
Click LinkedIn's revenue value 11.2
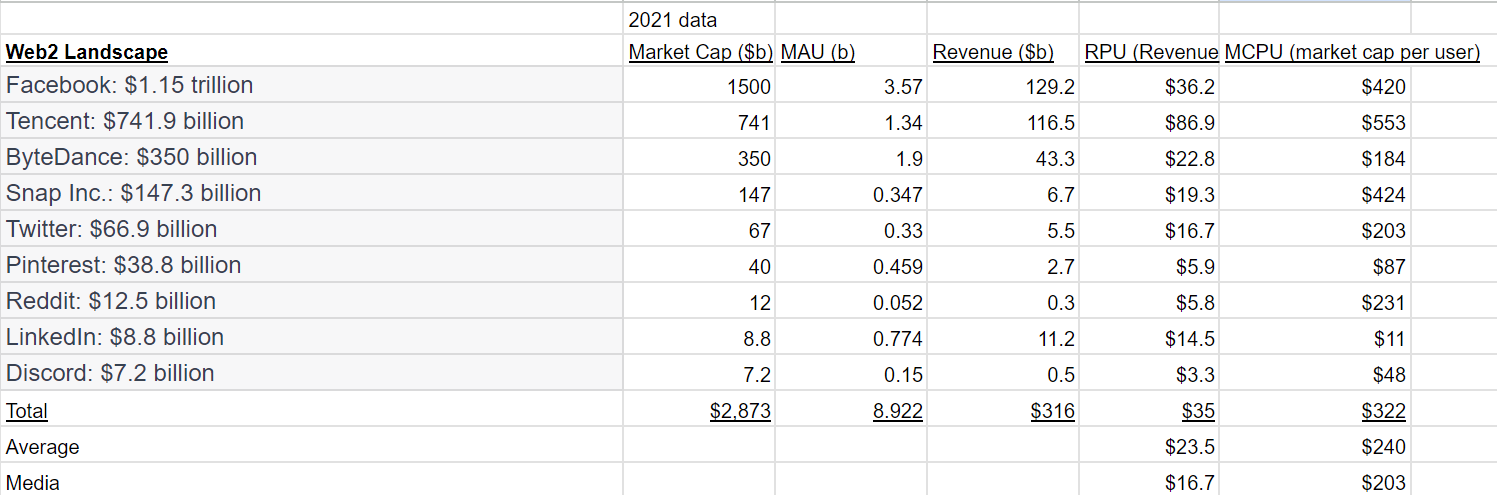coord(1058,339)
